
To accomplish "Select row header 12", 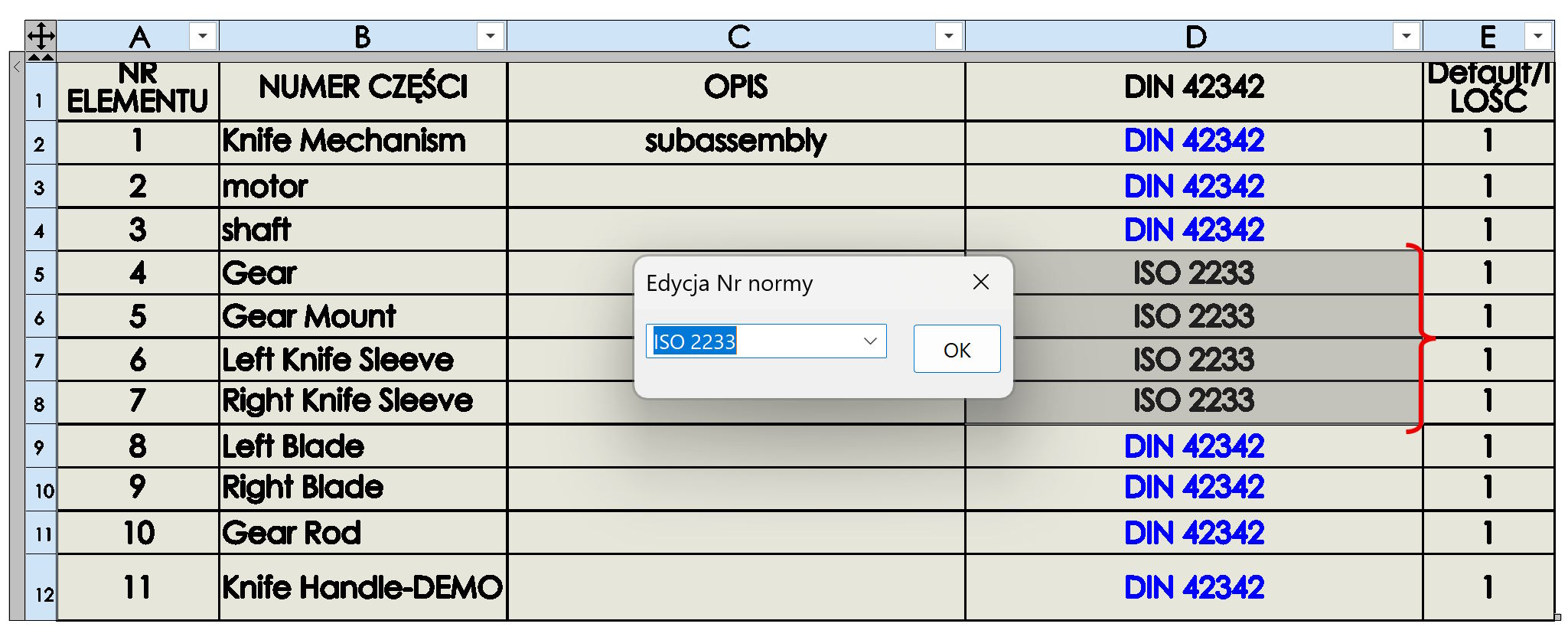I will 43,588.
